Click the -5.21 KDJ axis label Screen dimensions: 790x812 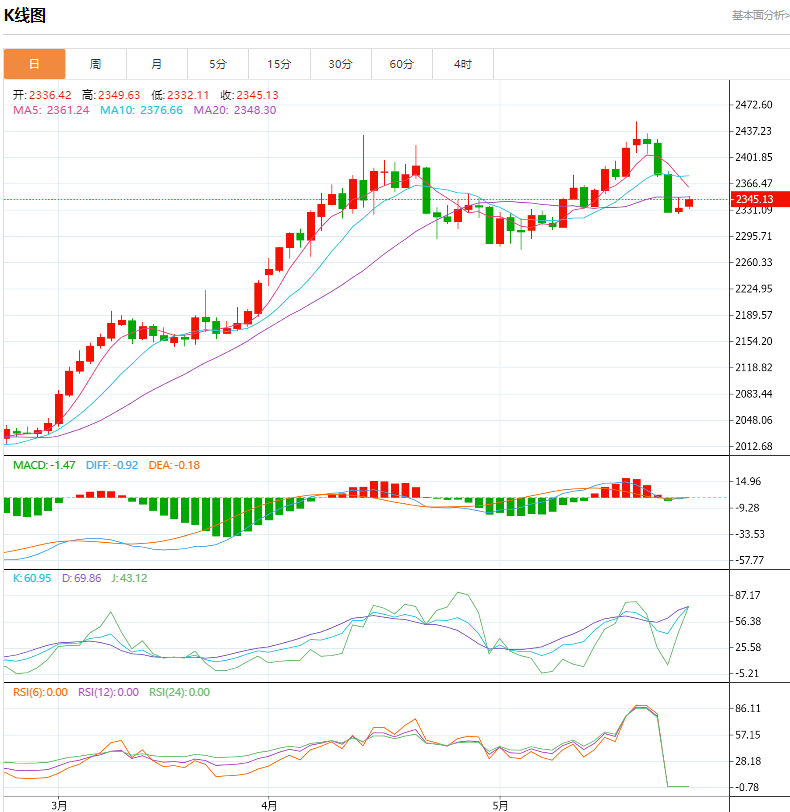pos(748,673)
